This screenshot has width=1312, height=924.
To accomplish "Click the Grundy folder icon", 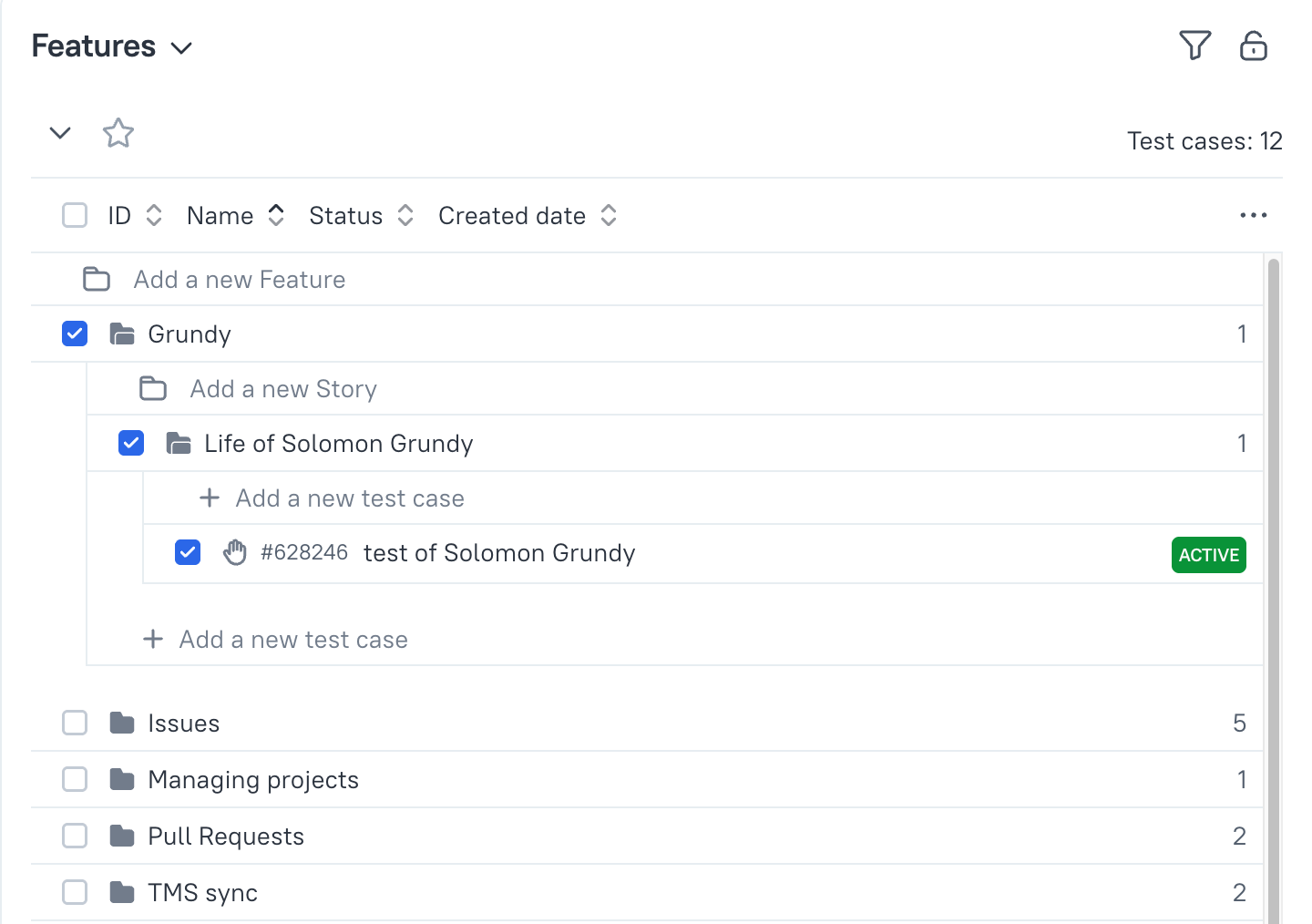I will click(122, 334).
